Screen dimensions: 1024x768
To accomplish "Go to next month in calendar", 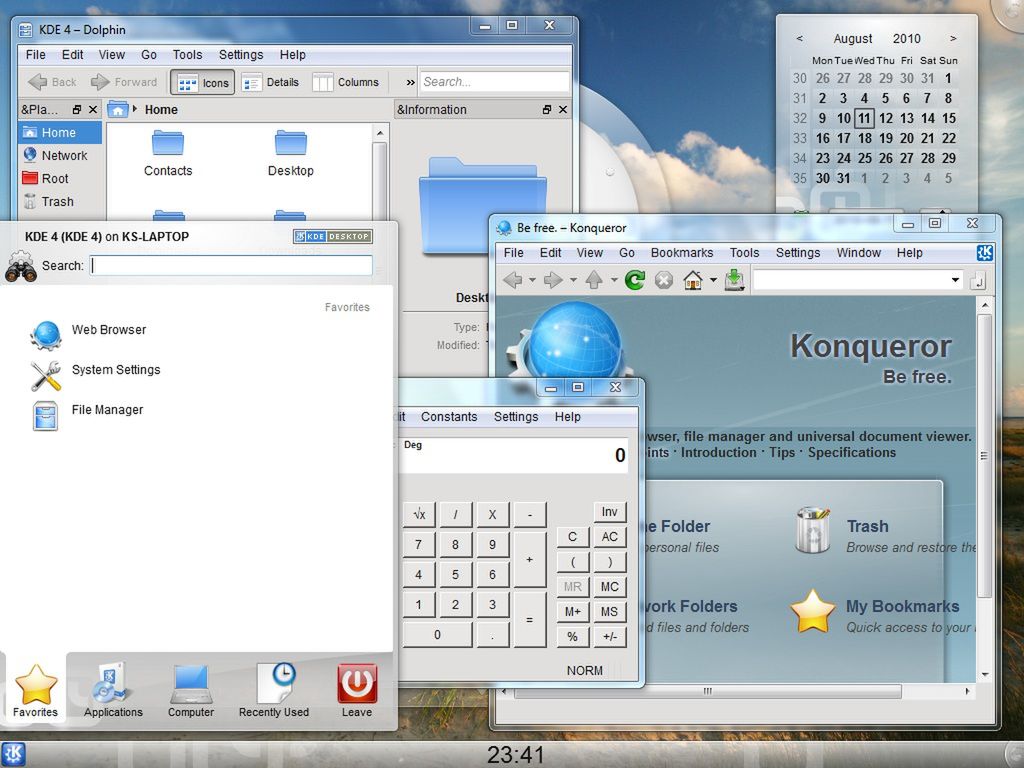I will click(953, 39).
